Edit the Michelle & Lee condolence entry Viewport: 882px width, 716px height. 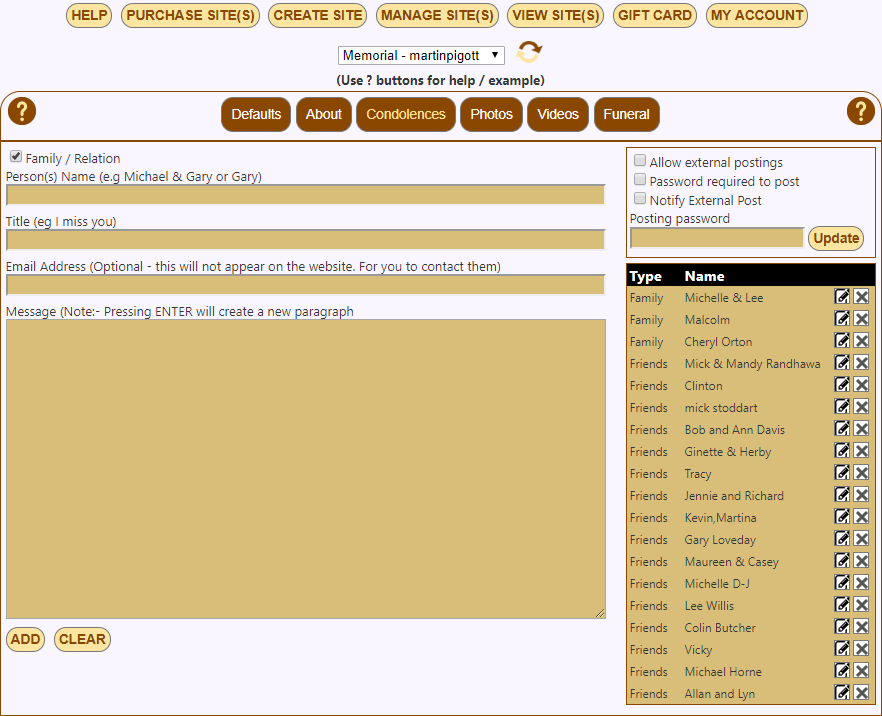pos(842,298)
